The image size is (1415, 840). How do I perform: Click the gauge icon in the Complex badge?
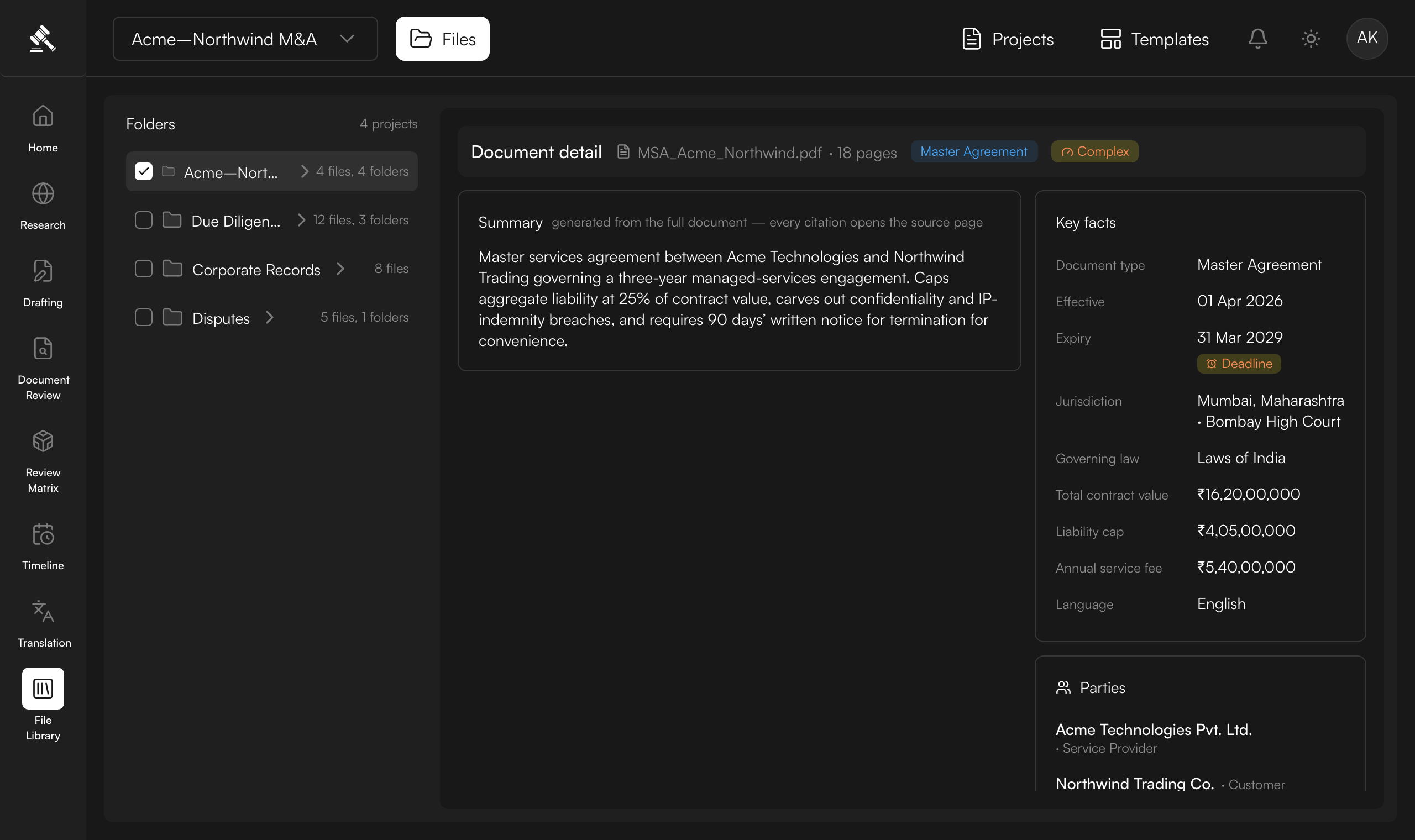coord(1067,152)
